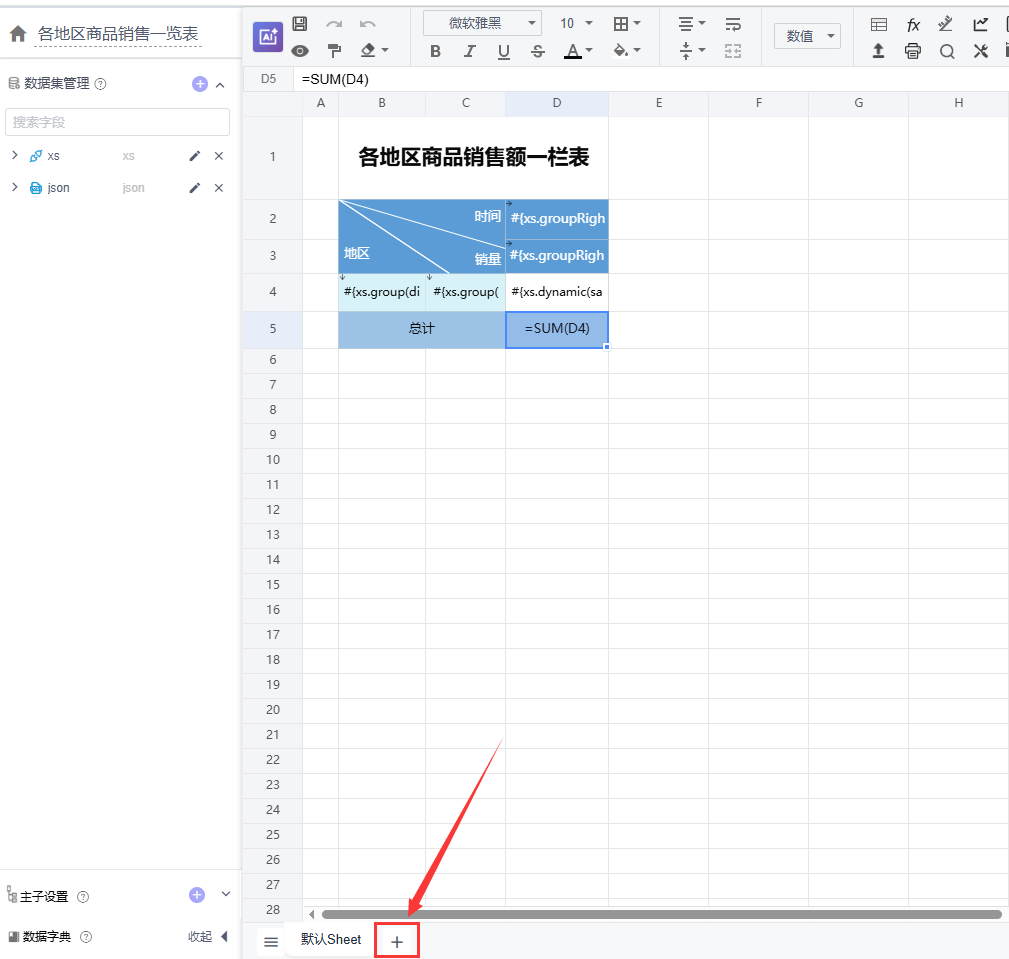
Task: Expand the xs dataset tree node
Action: point(15,156)
